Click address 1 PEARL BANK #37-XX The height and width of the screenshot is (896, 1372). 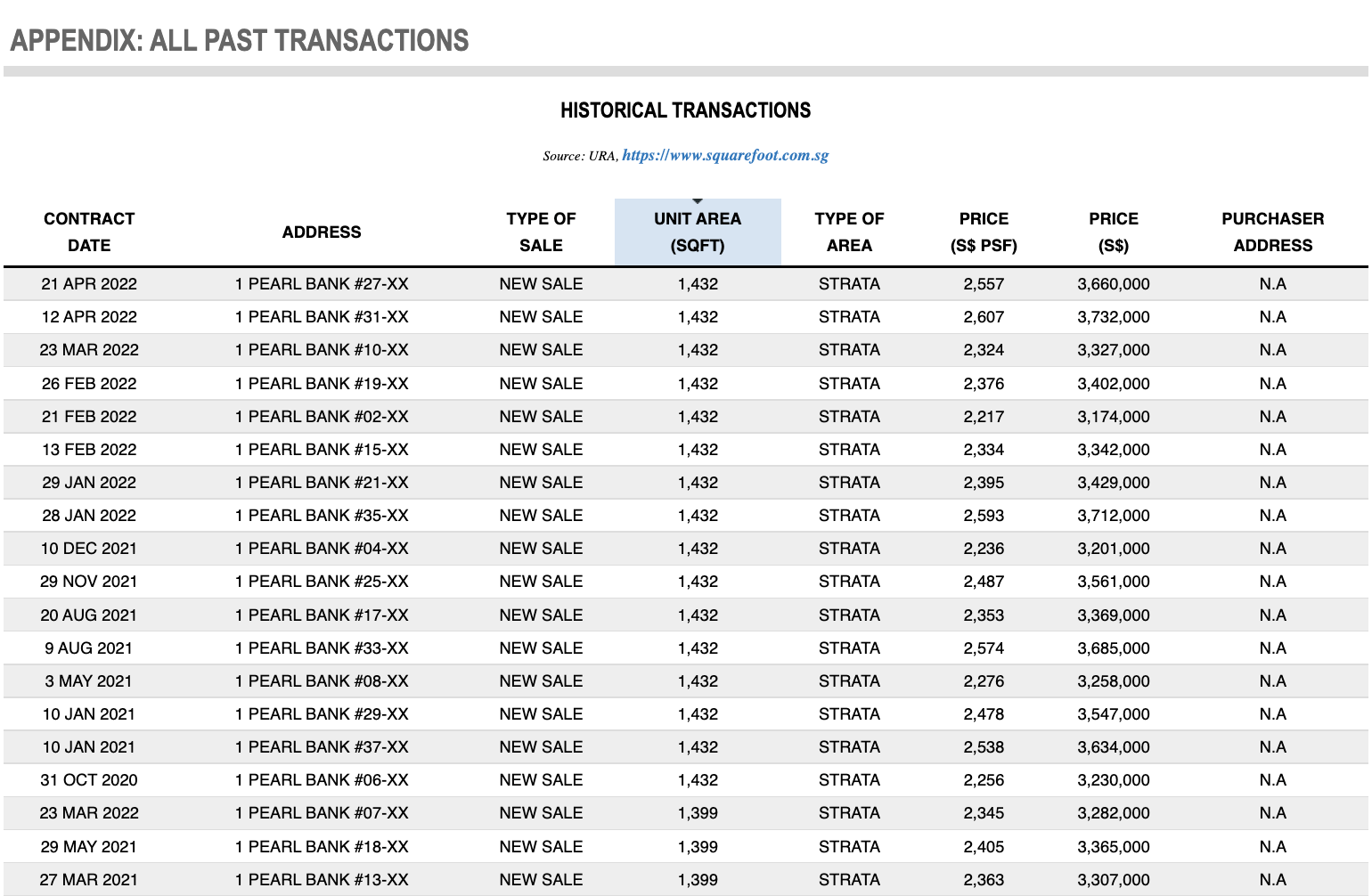tap(322, 747)
